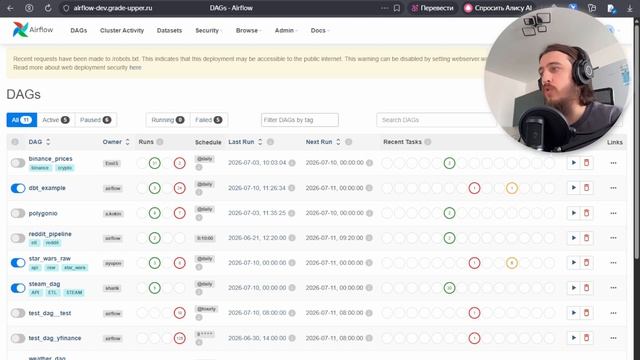Sort by the Last Run column arrows
The image size is (640, 360).
pos(260,142)
